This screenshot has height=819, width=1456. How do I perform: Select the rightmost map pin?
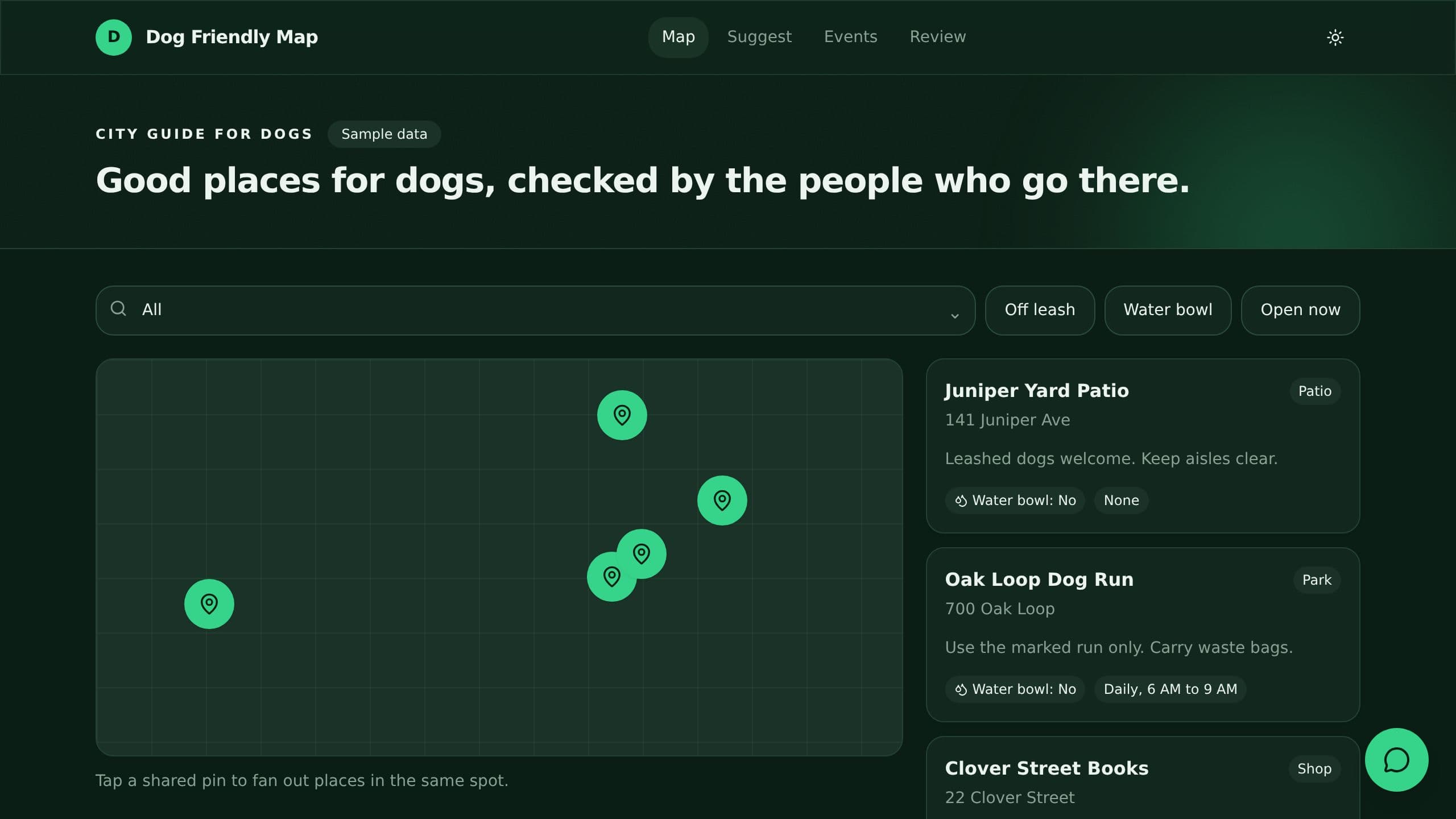[722, 500]
